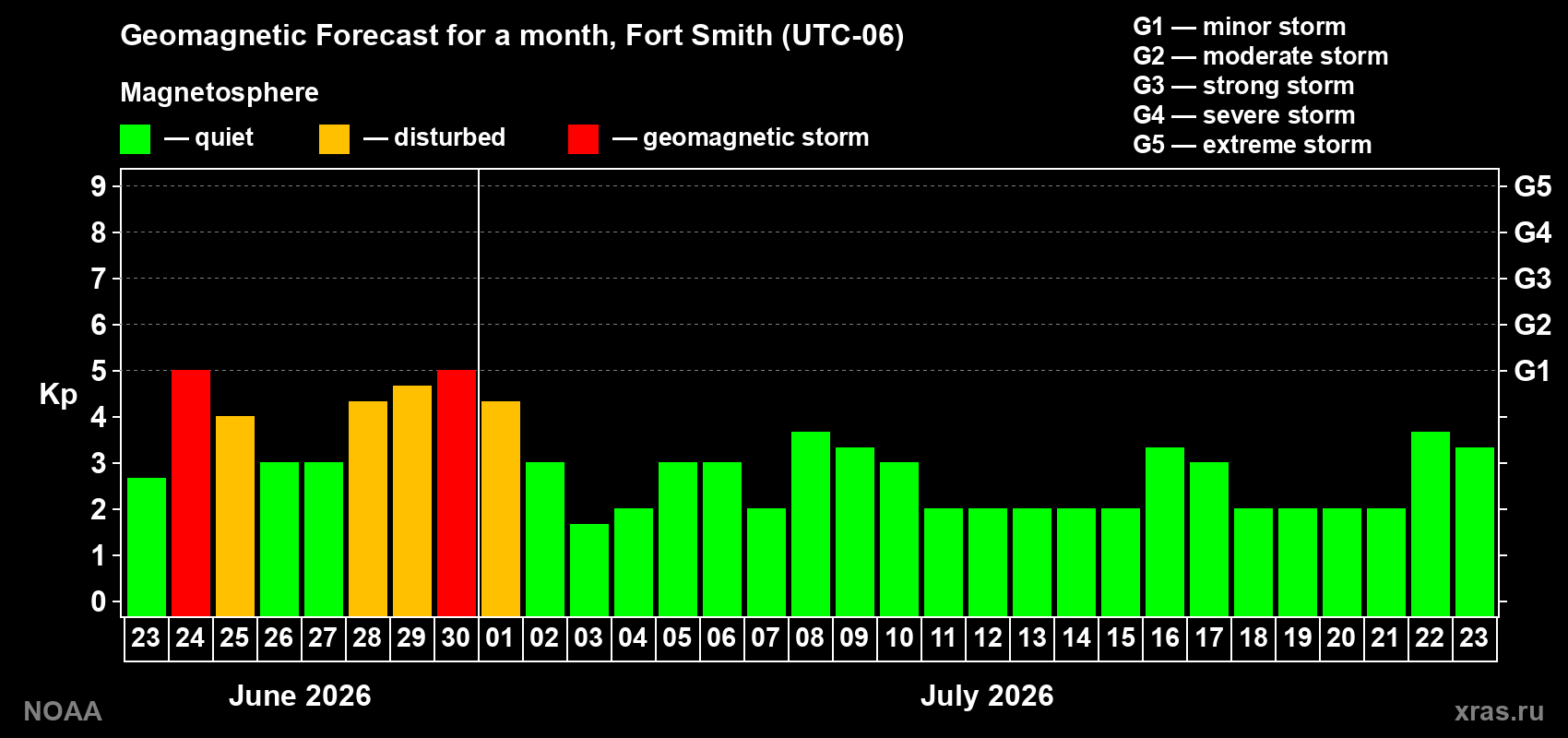Click the 'June 2026' month label
Screen dimensions: 1568x738
pos(300,696)
